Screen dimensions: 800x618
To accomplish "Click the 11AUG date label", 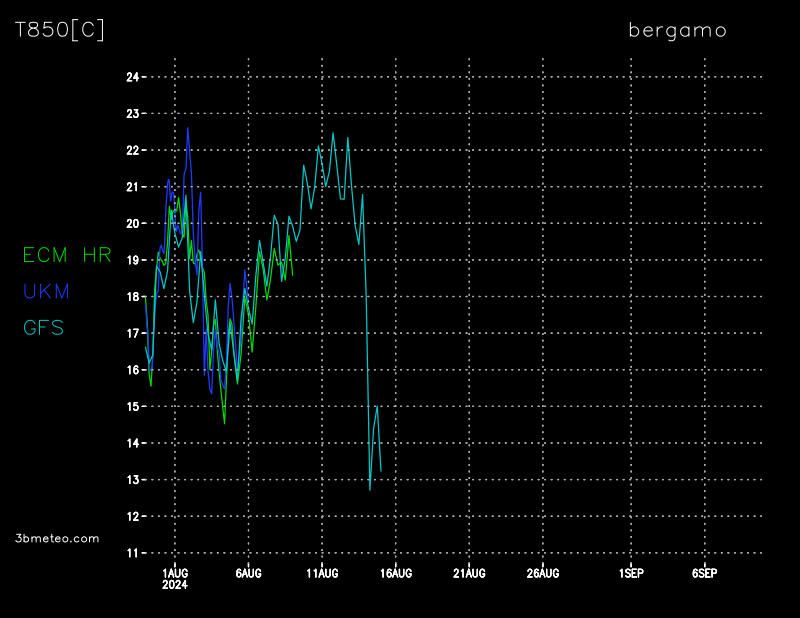I will click(322, 573).
